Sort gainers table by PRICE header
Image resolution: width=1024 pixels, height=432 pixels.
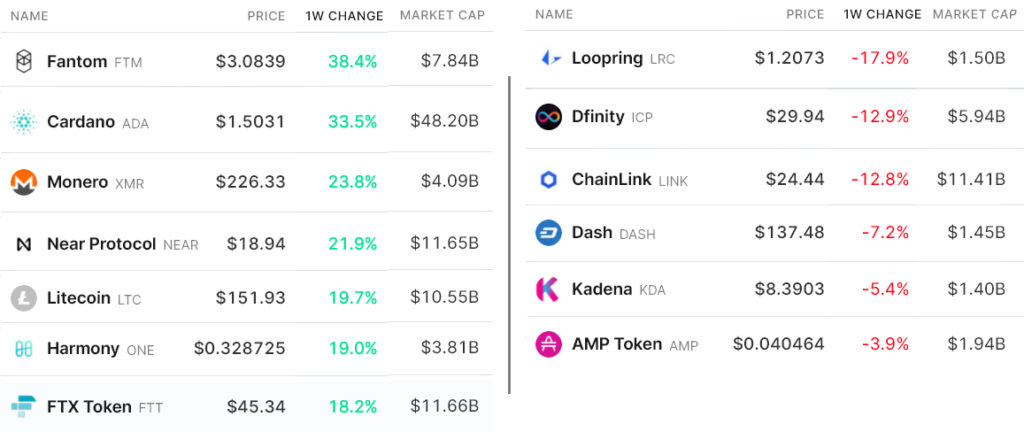pyautogui.click(x=266, y=16)
